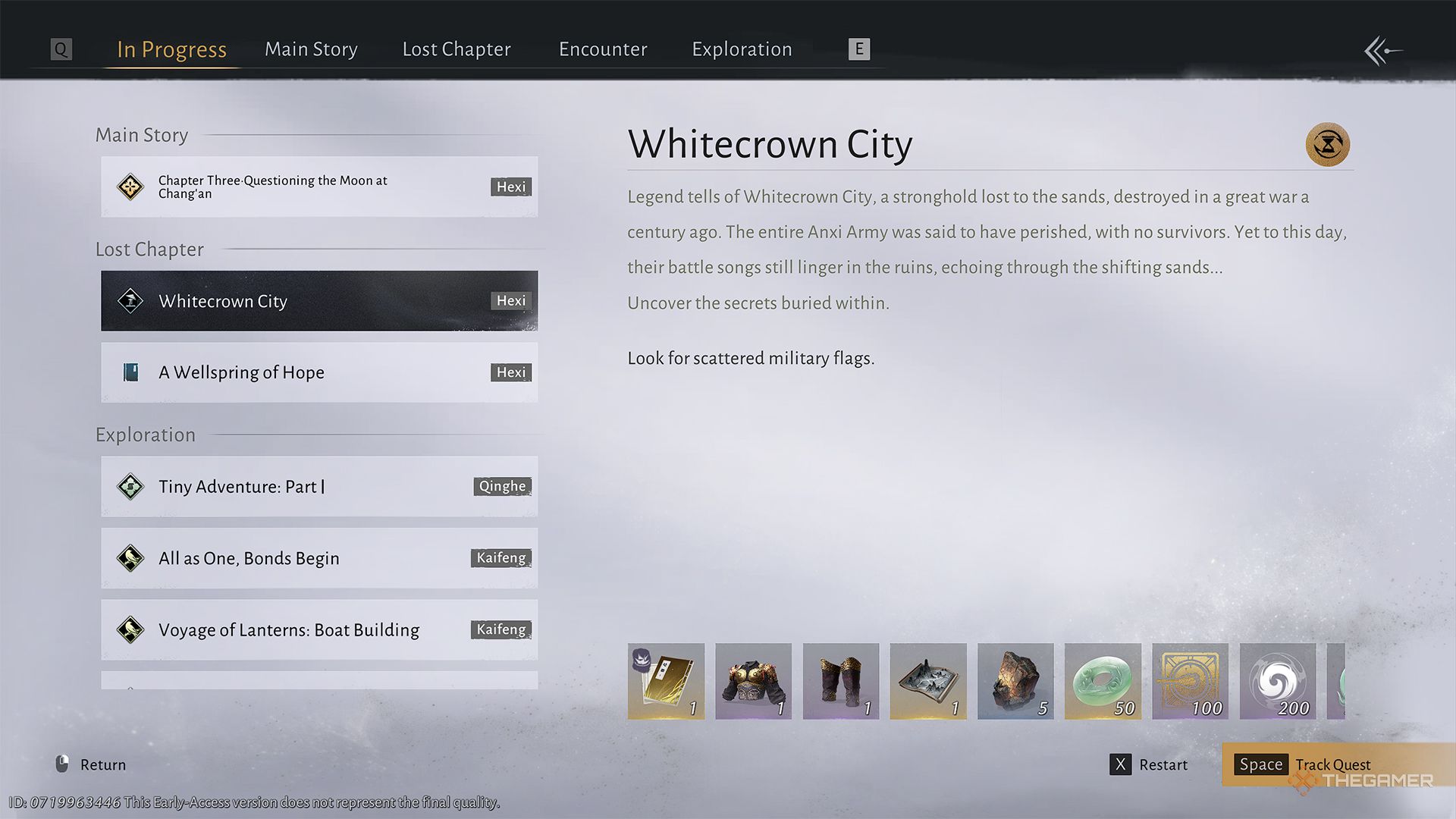Click the back arrow icon at top right
1456x819 pixels.
point(1382,51)
